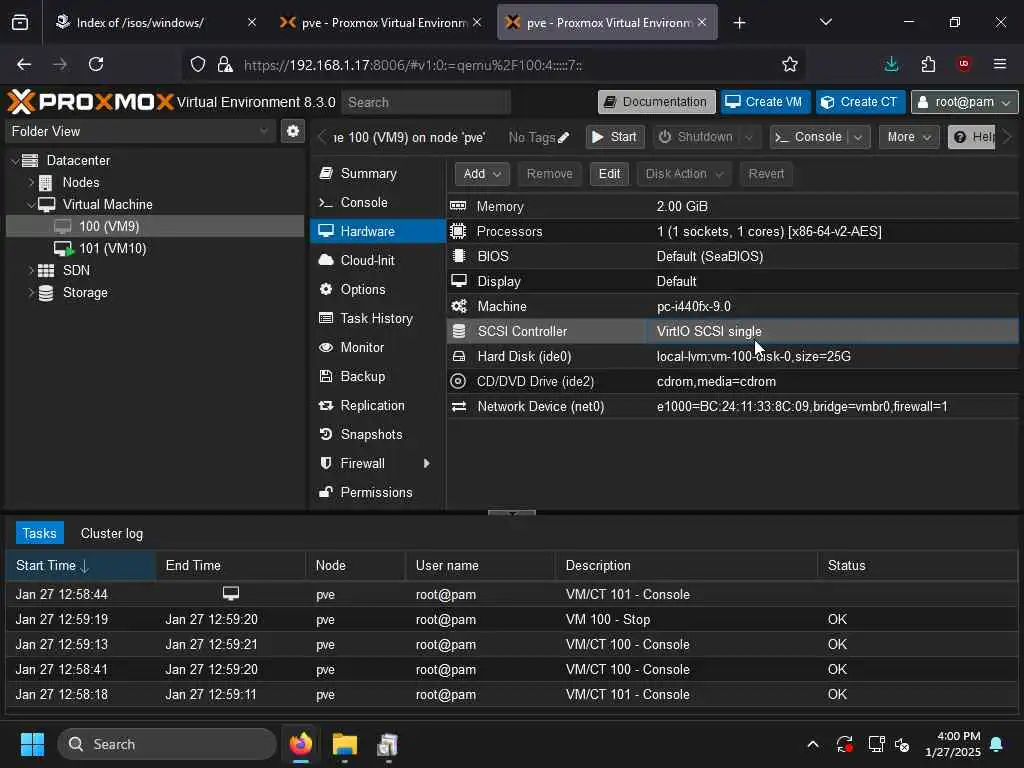The width and height of the screenshot is (1024, 768).
Task: Click the edit tags pencil icon
Action: pos(564,138)
